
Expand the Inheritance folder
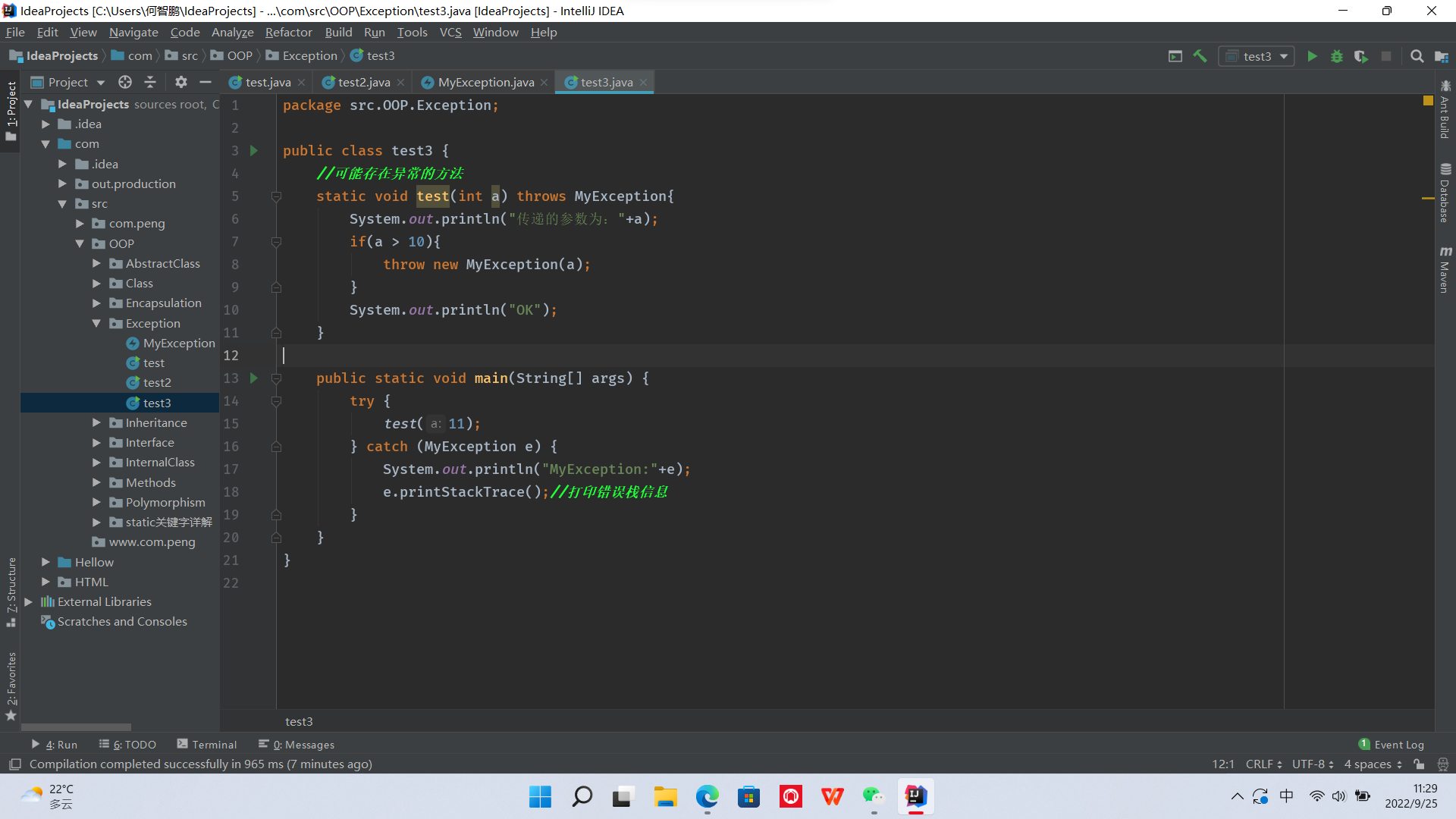click(x=96, y=422)
